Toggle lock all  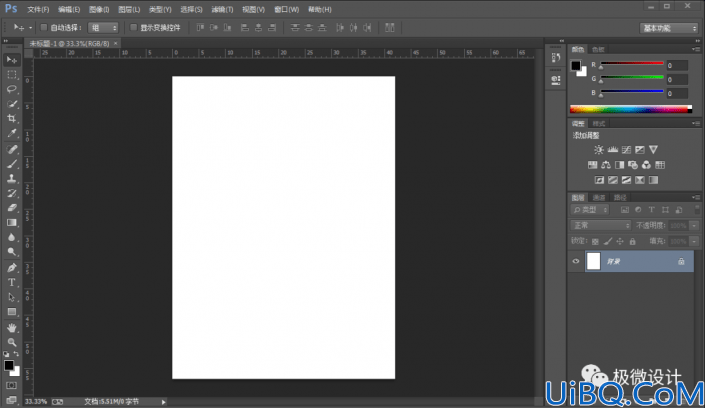(x=633, y=242)
